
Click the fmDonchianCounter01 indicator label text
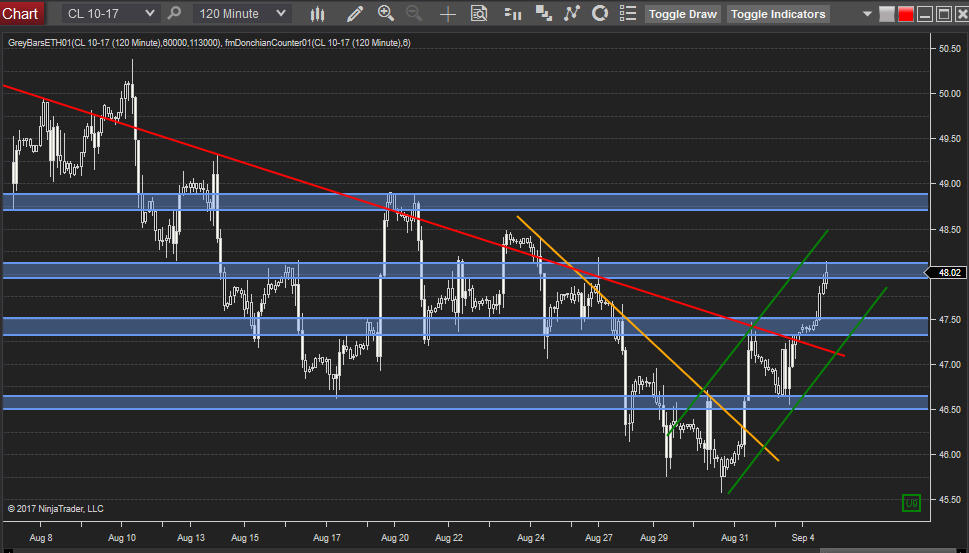pos(318,43)
